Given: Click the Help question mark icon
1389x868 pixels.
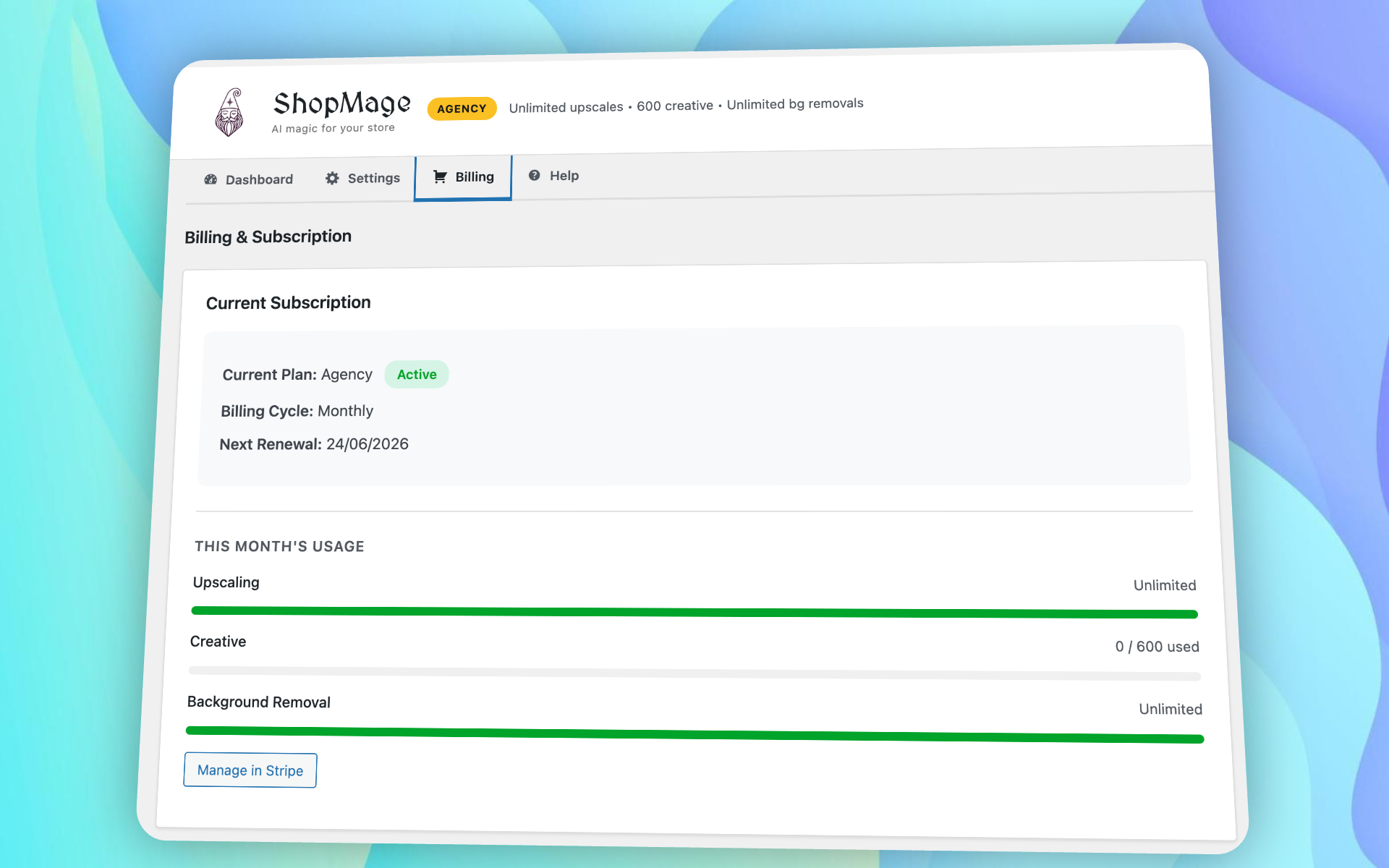Looking at the screenshot, I should [x=534, y=175].
